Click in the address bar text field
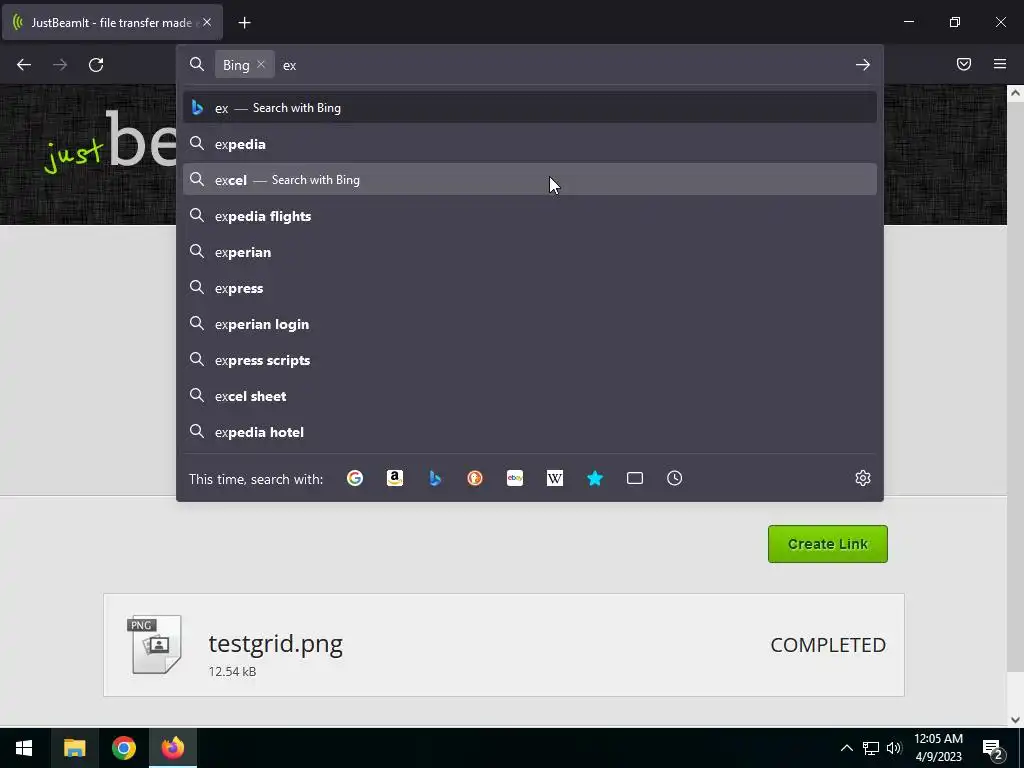This screenshot has height=768, width=1024. [562, 65]
